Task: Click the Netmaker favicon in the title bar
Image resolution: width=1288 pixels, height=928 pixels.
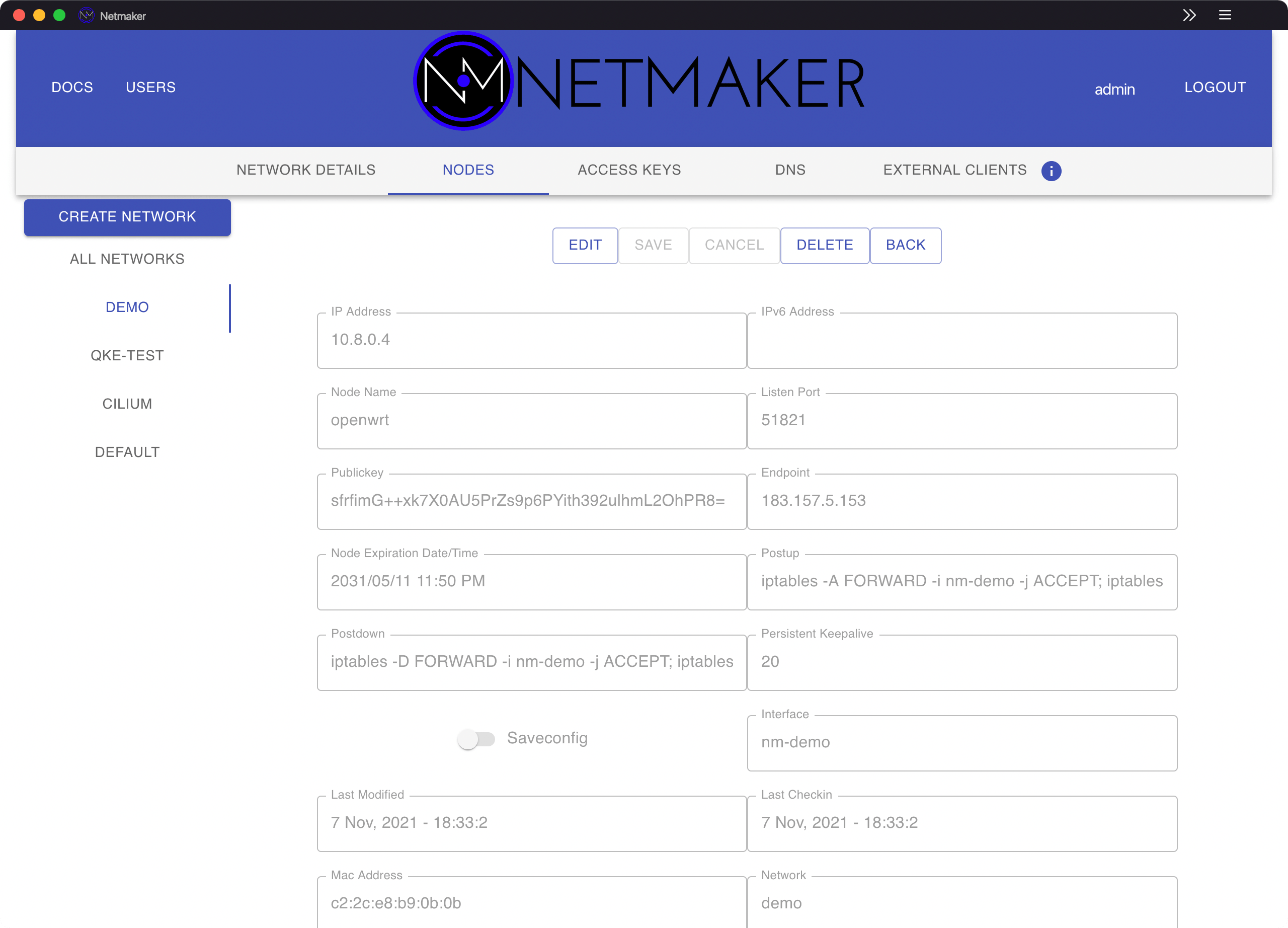Action: 86,15
